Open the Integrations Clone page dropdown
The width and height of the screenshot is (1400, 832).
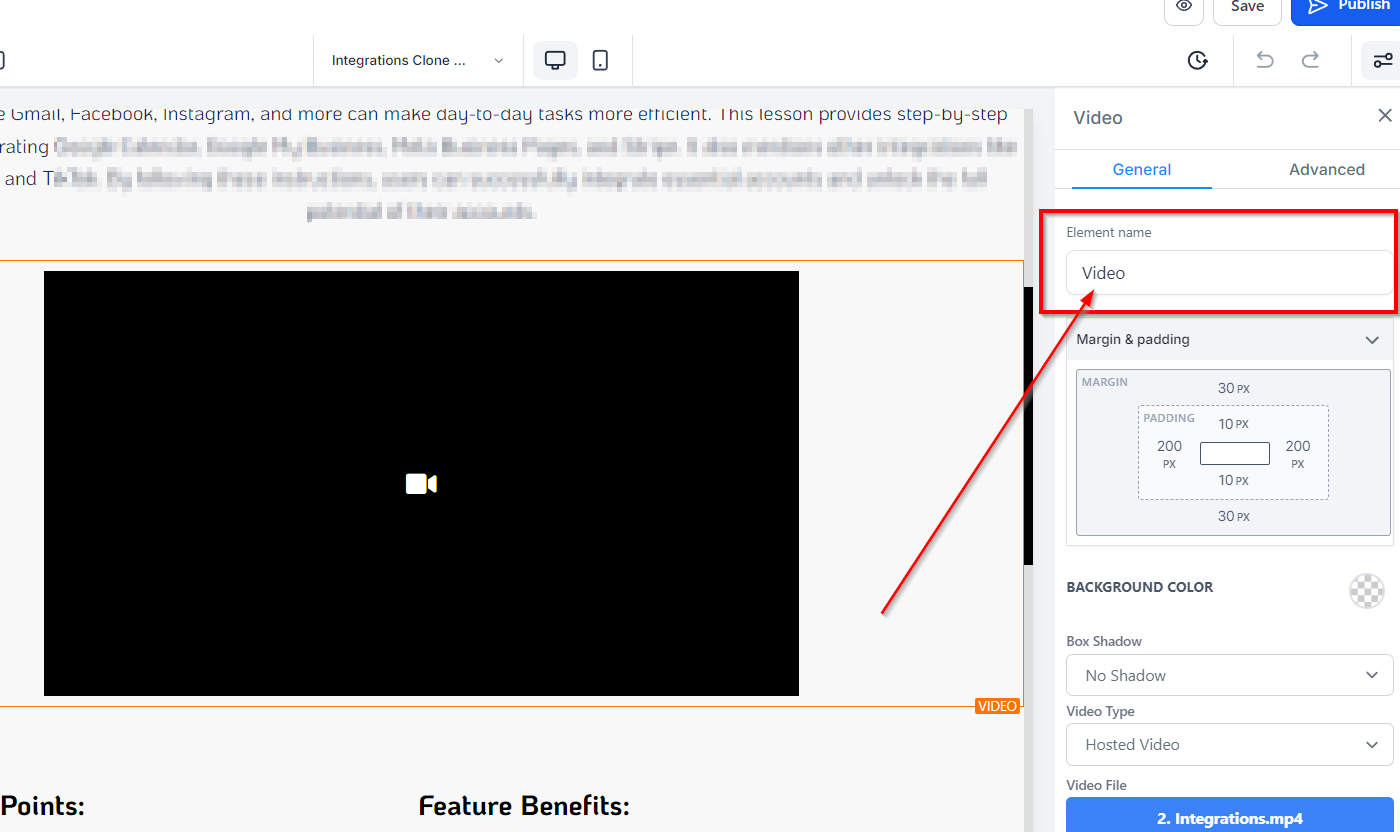pos(418,60)
